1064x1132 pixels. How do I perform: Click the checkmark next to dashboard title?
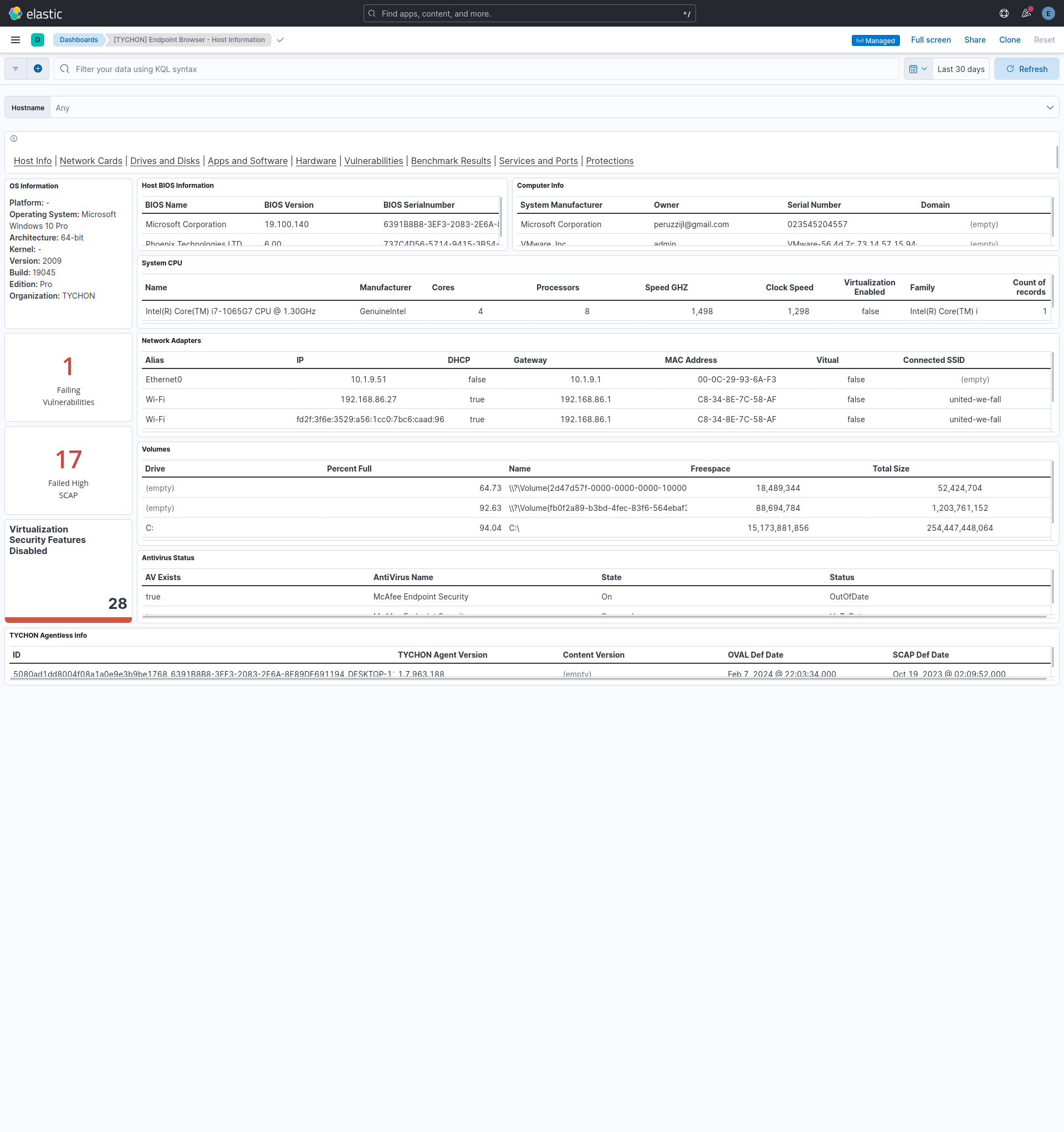pyautogui.click(x=280, y=40)
